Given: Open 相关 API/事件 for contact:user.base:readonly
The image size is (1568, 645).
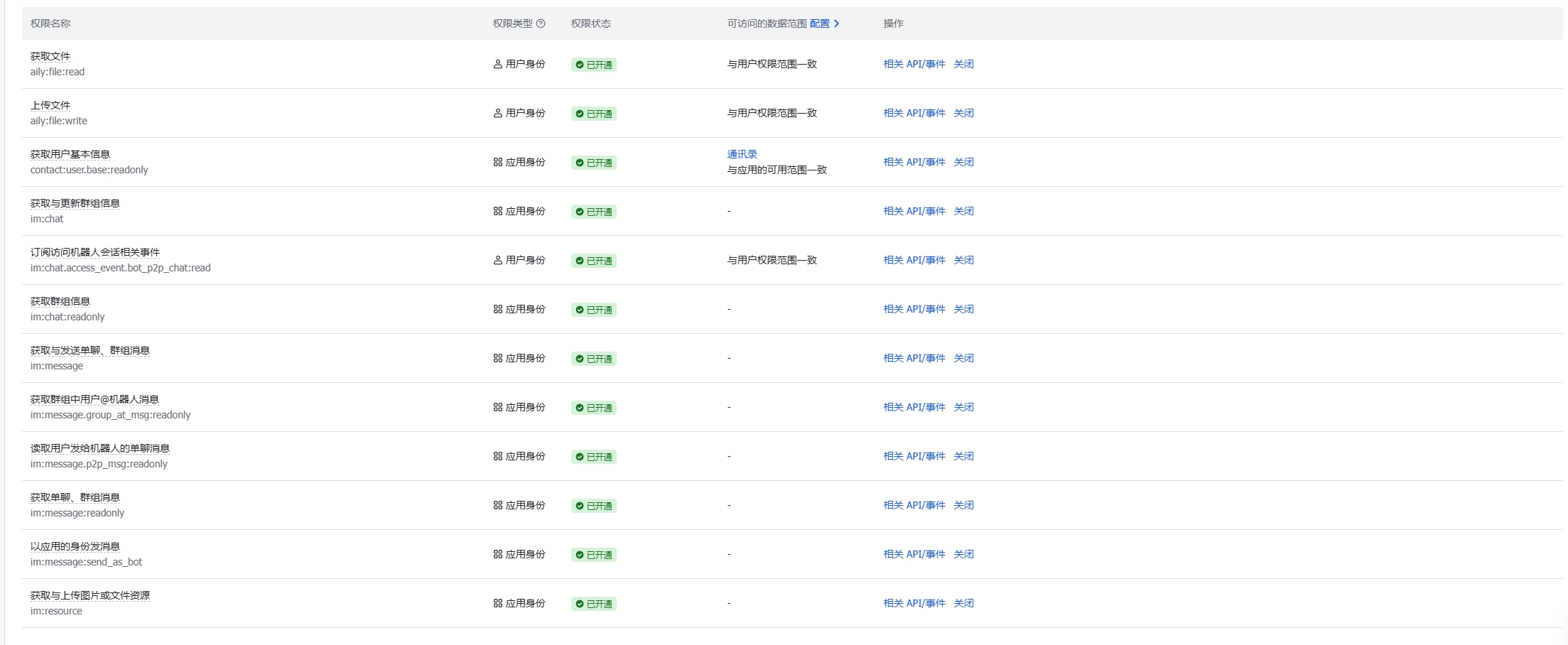Looking at the screenshot, I should (x=914, y=162).
